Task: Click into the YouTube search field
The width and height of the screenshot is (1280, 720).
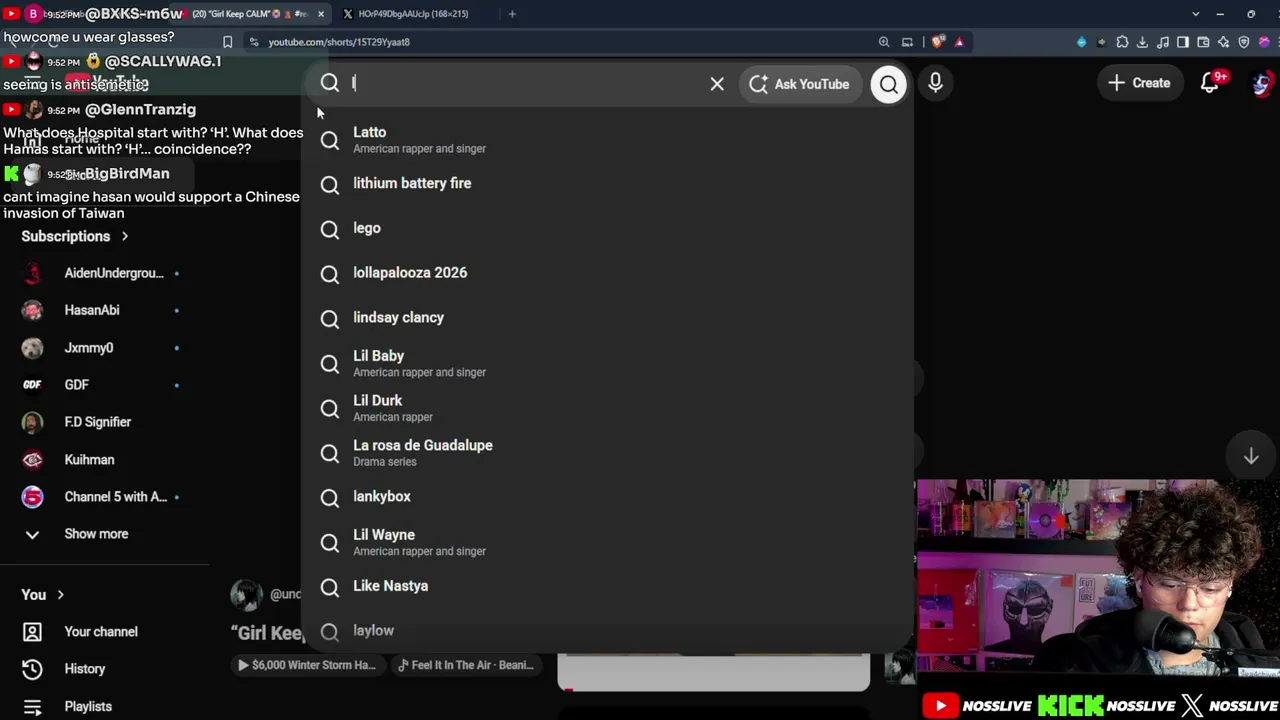Action: point(525,84)
